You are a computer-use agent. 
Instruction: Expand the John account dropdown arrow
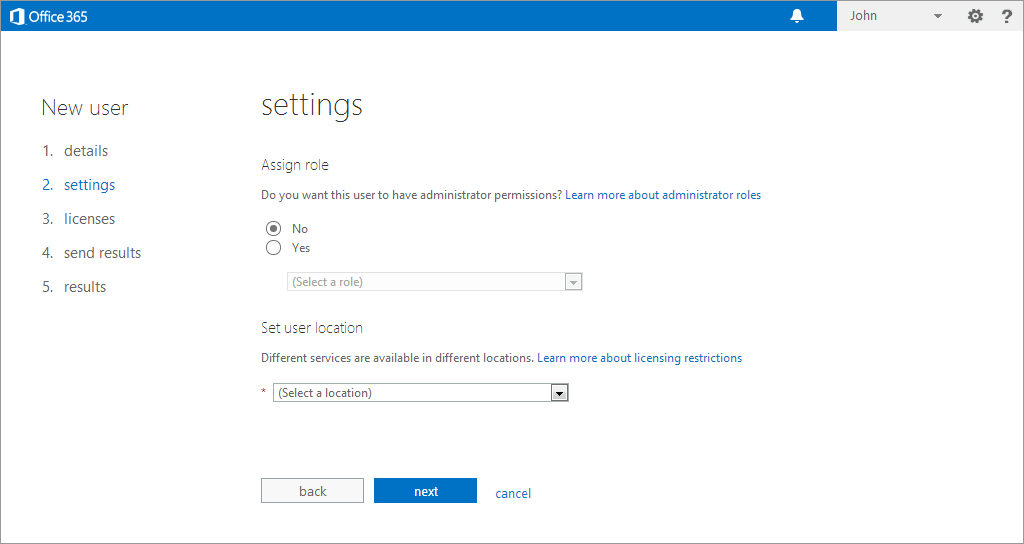click(x=938, y=16)
